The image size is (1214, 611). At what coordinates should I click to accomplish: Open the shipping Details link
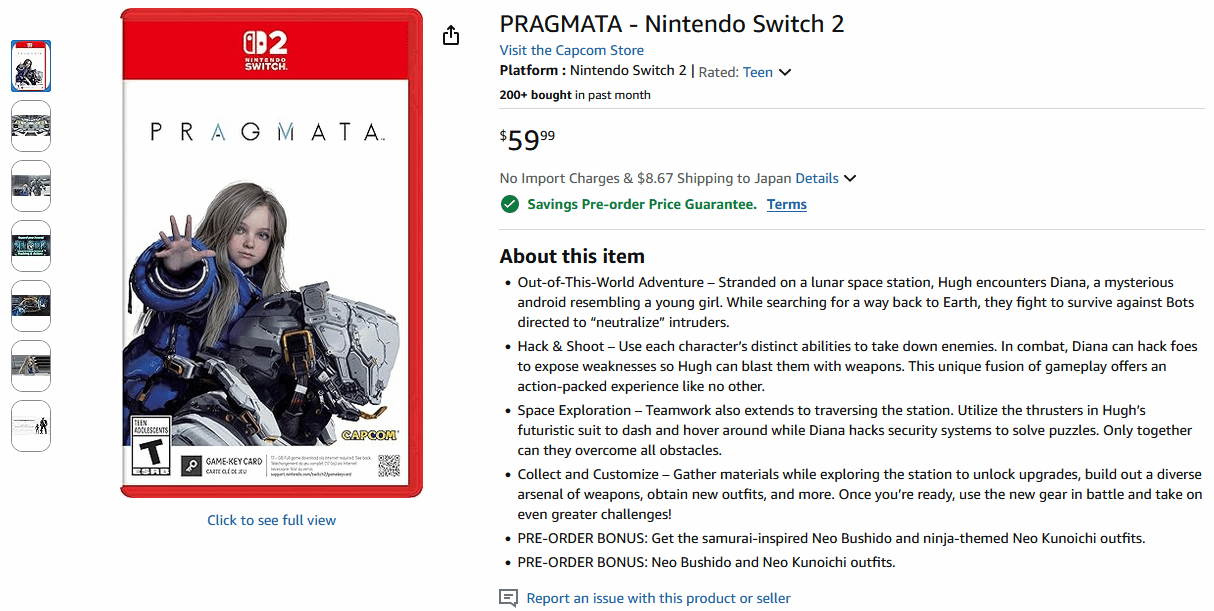tap(816, 178)
